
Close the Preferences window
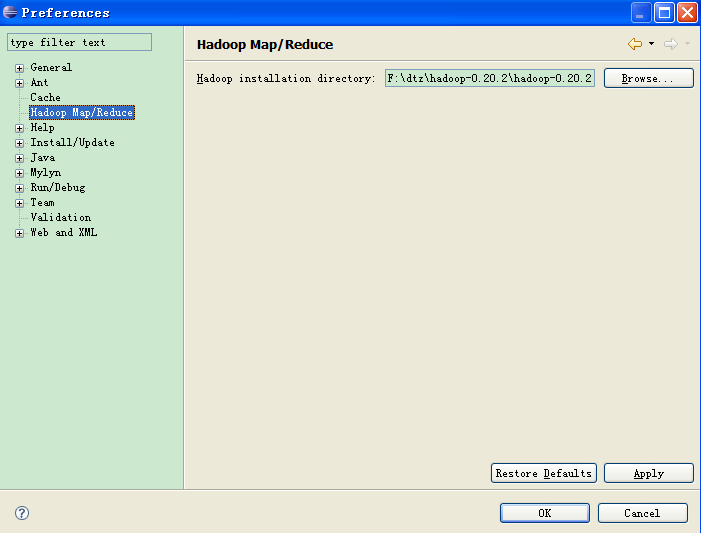688,13
